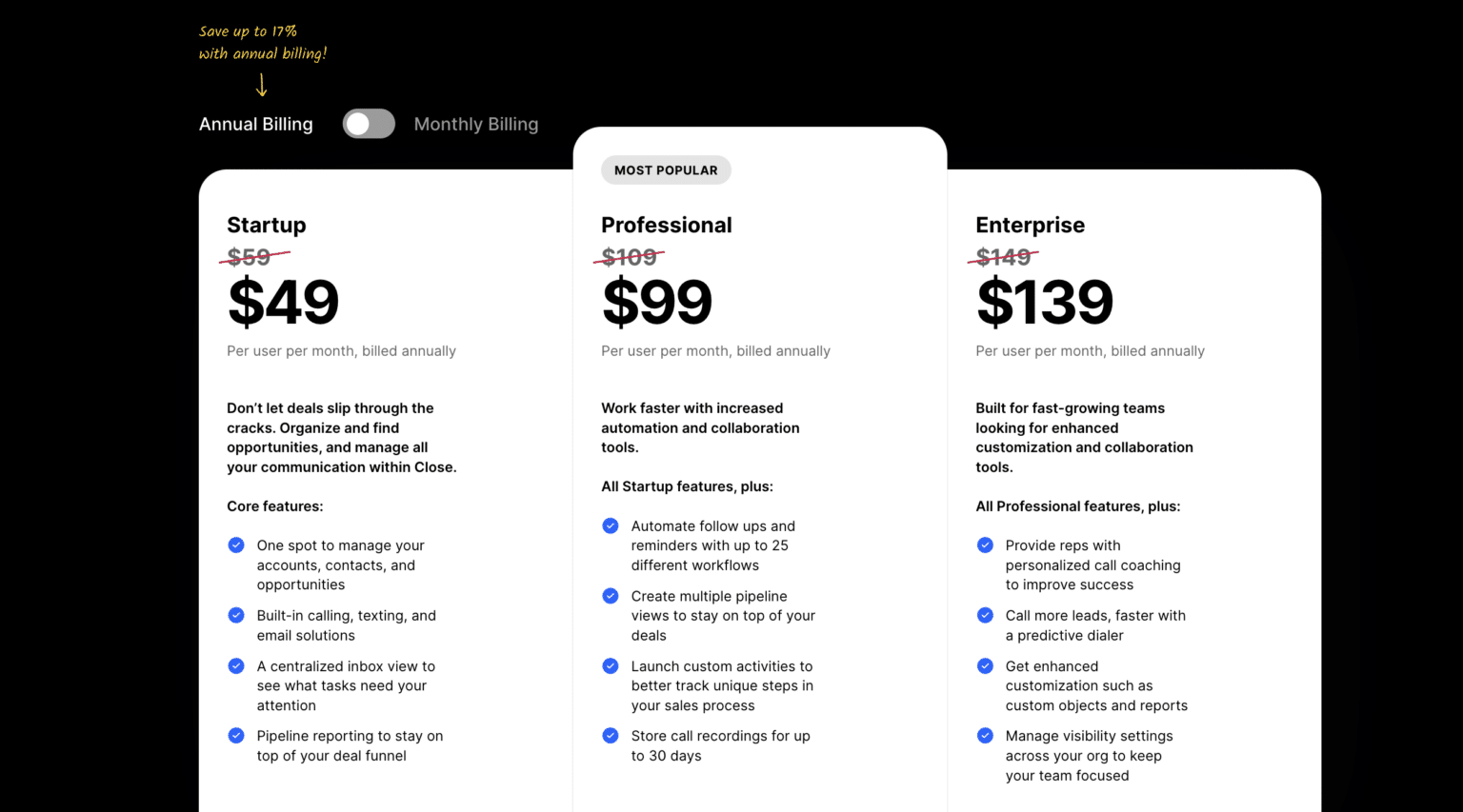Click the checkmark beside 'A centralized inbox view' feature
Viewport: 1463px width, 812px height.
pyautogui.click(x=236, y=665)
